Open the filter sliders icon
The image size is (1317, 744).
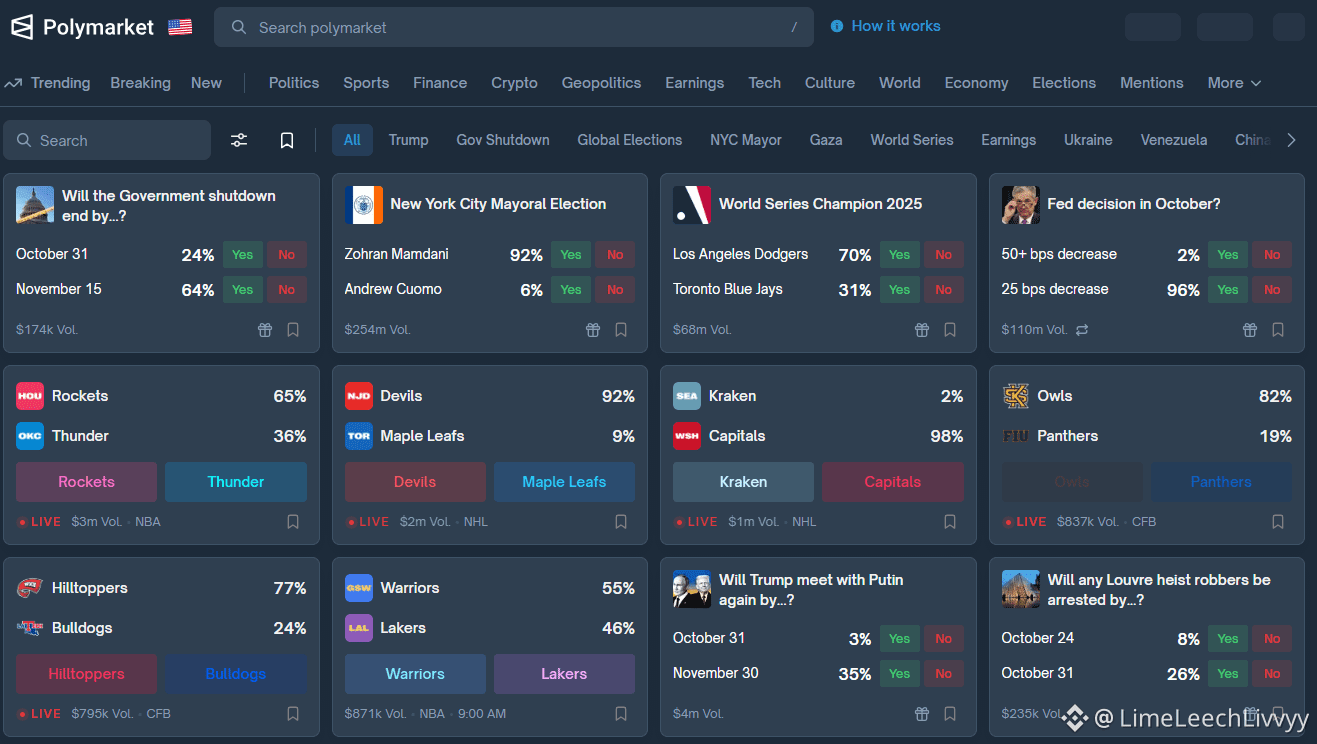(x=239, y=140)
